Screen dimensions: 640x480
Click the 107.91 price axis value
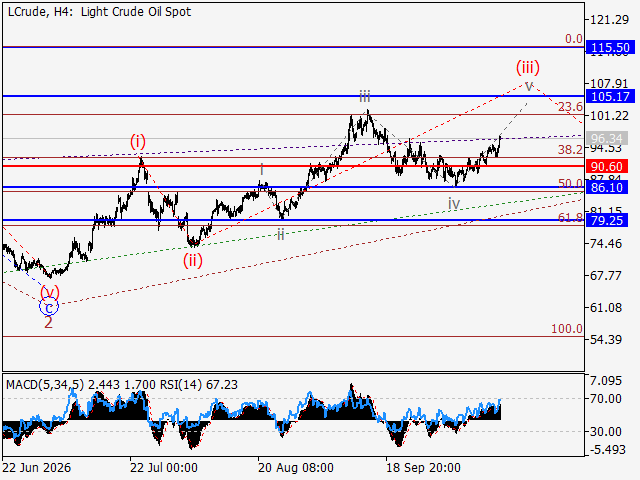click(609, 83)
